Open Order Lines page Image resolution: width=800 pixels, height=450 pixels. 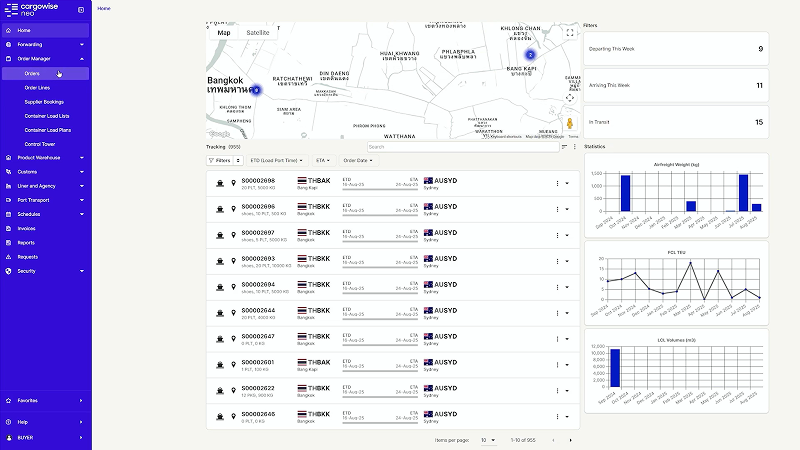(x=37, y=88)
